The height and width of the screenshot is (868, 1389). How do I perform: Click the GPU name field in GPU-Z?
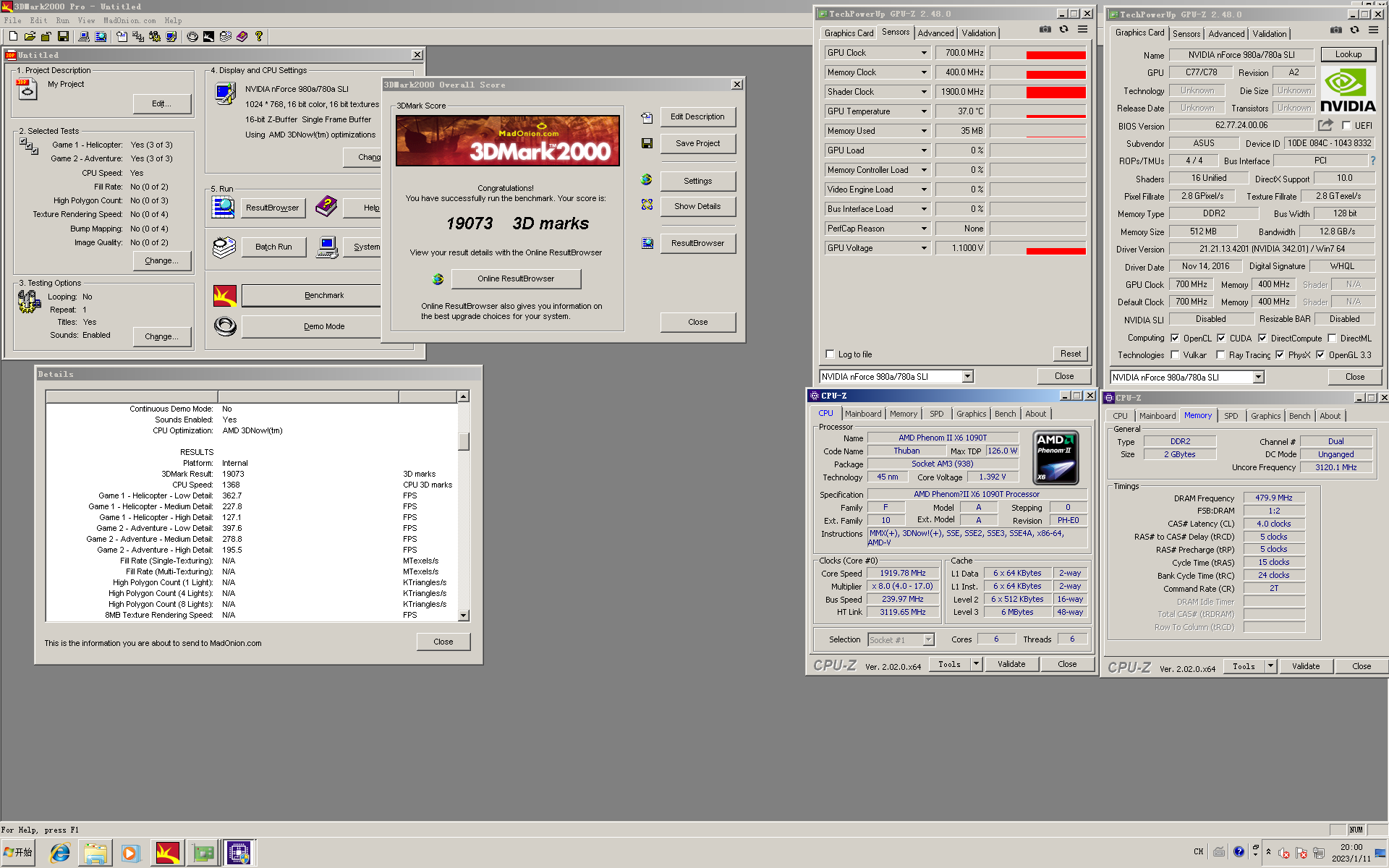[1241, 55]
